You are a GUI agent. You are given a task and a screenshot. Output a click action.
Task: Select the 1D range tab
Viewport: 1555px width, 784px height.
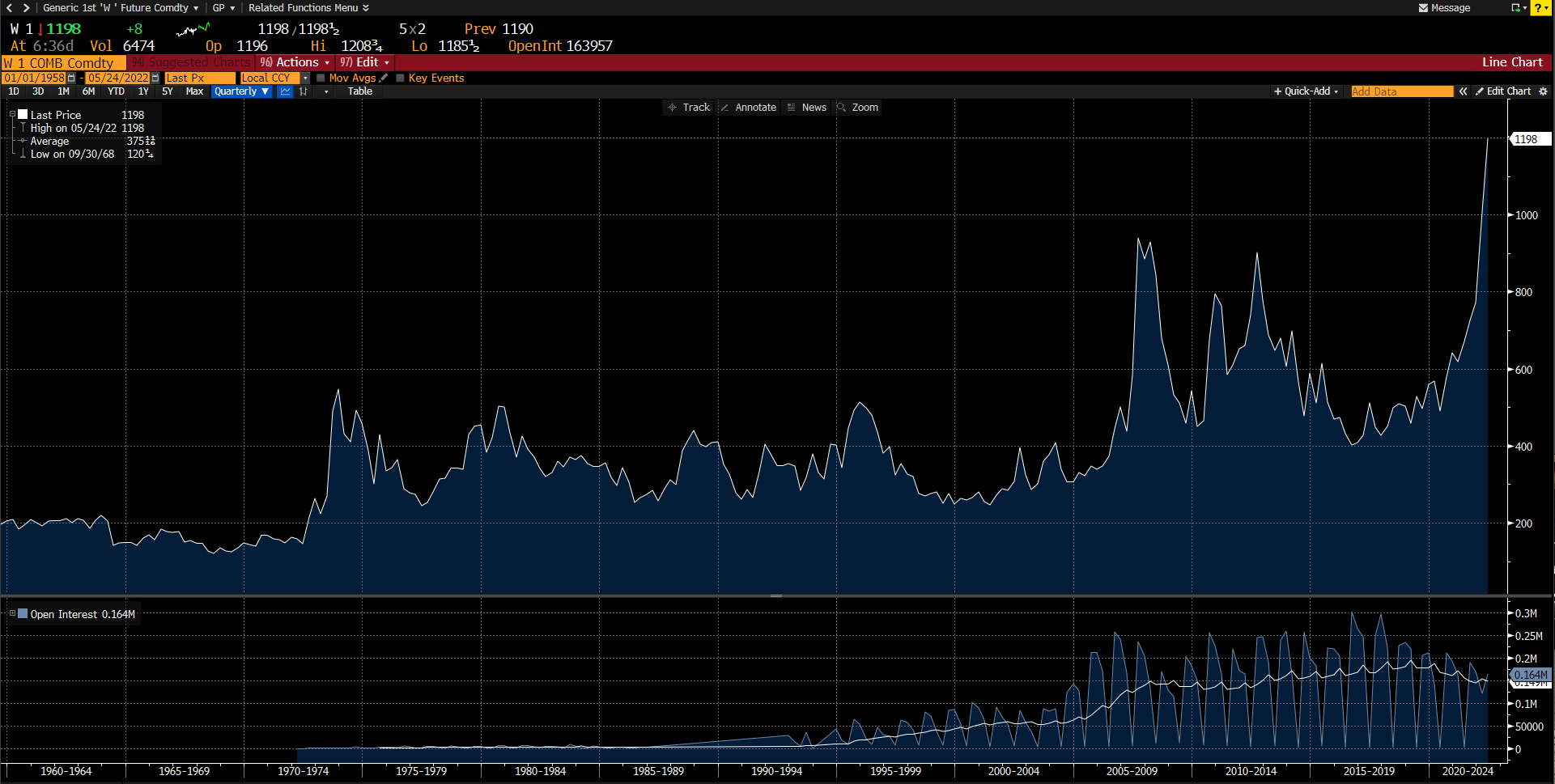(14, 91)
